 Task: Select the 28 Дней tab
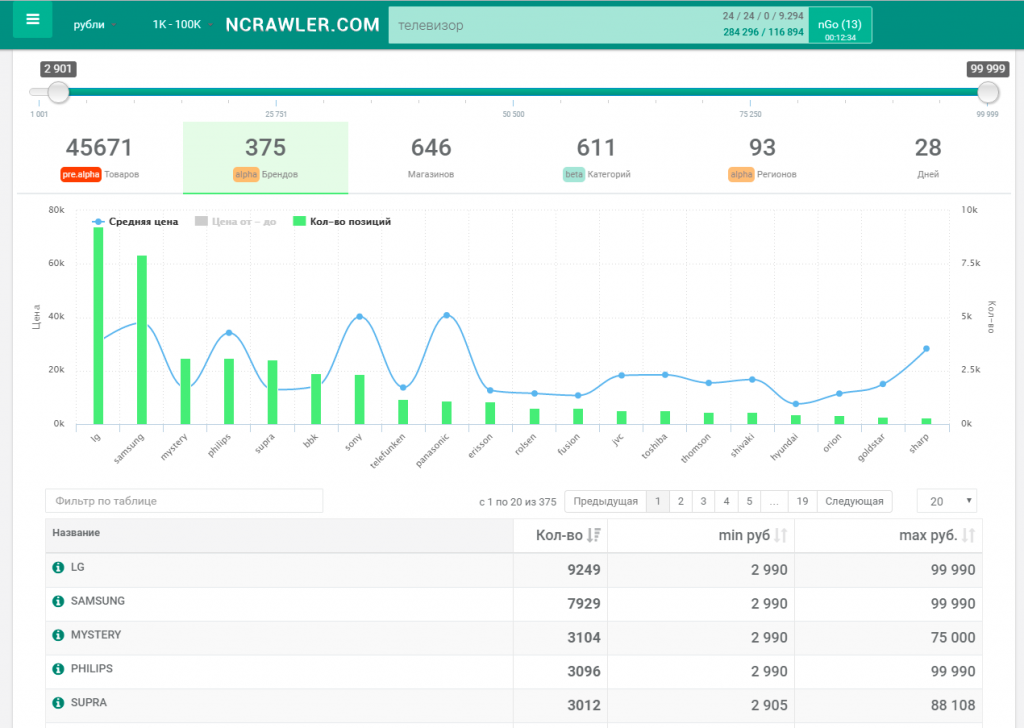(927, 157)
